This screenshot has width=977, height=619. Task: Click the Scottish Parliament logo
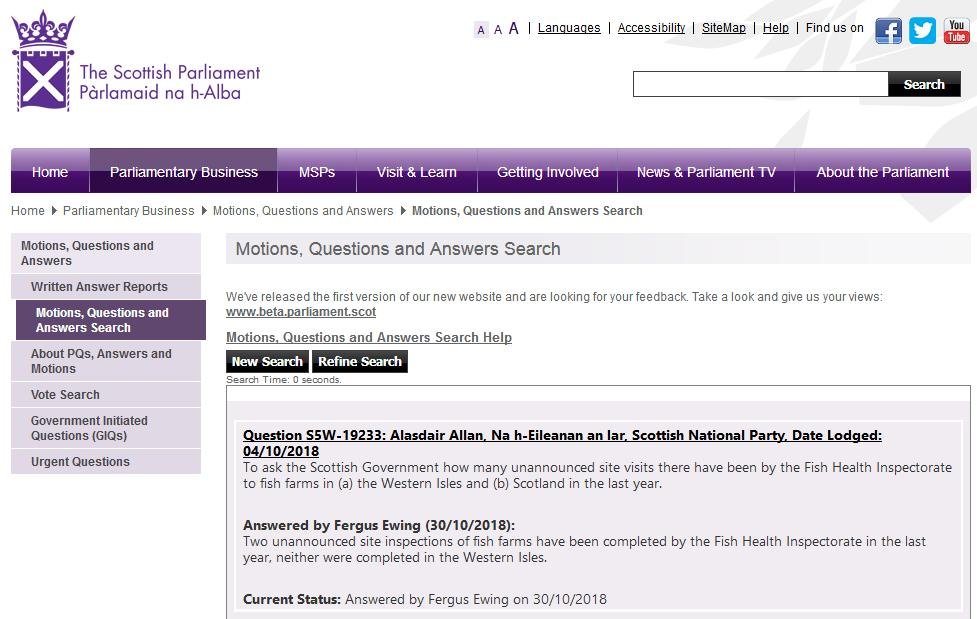point(135,62)
